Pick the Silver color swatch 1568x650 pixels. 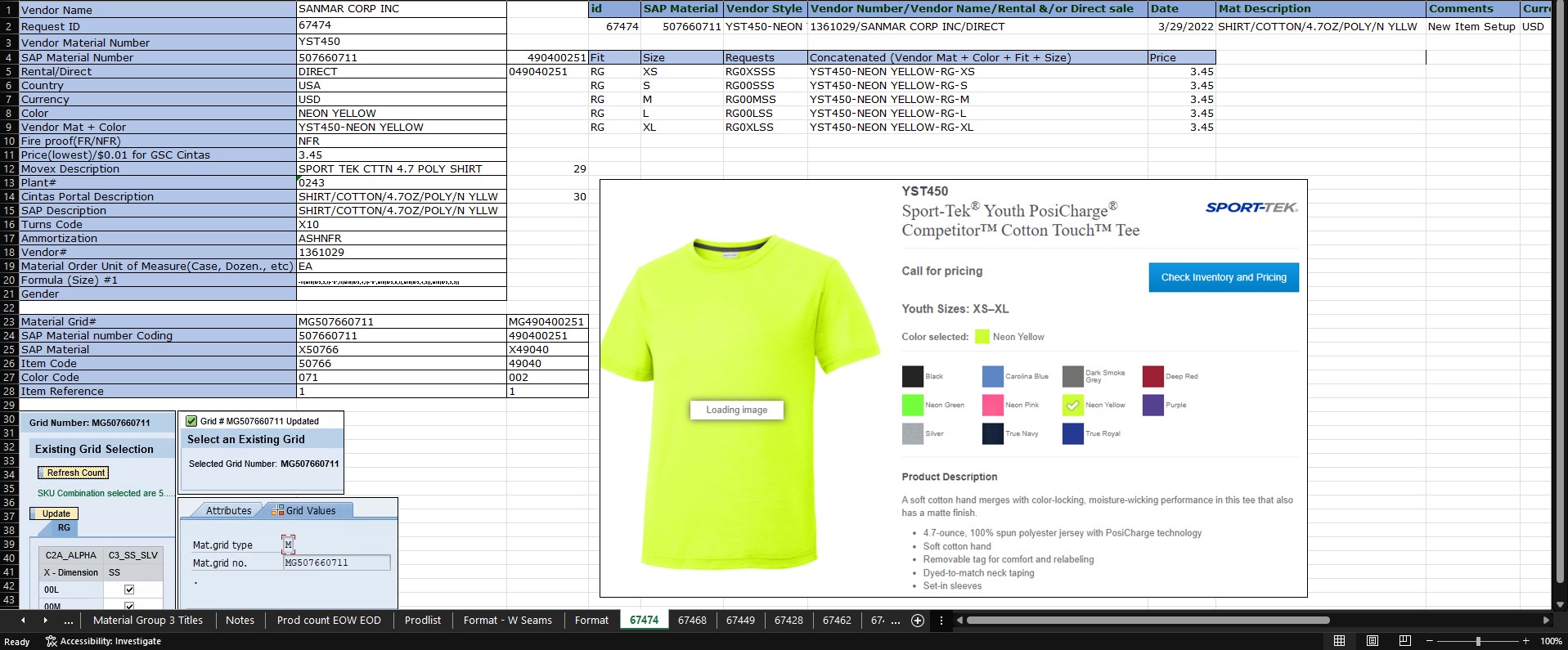(x=912, y=433)
